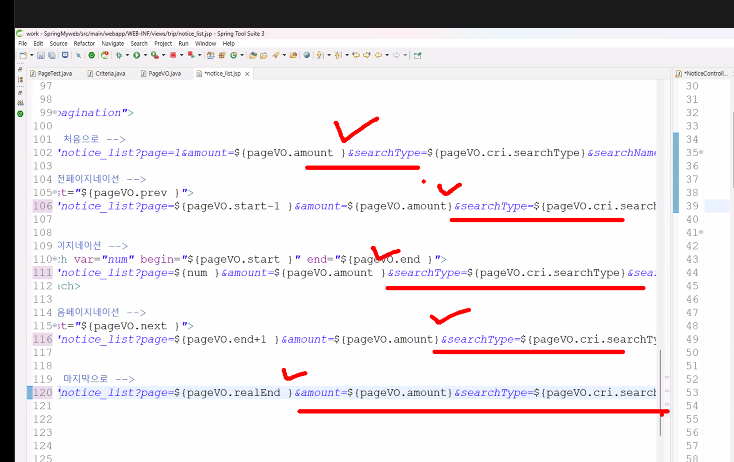
Task: Click the New file toolbar icon
Action: pyautogui.click(x=23, y=55)
